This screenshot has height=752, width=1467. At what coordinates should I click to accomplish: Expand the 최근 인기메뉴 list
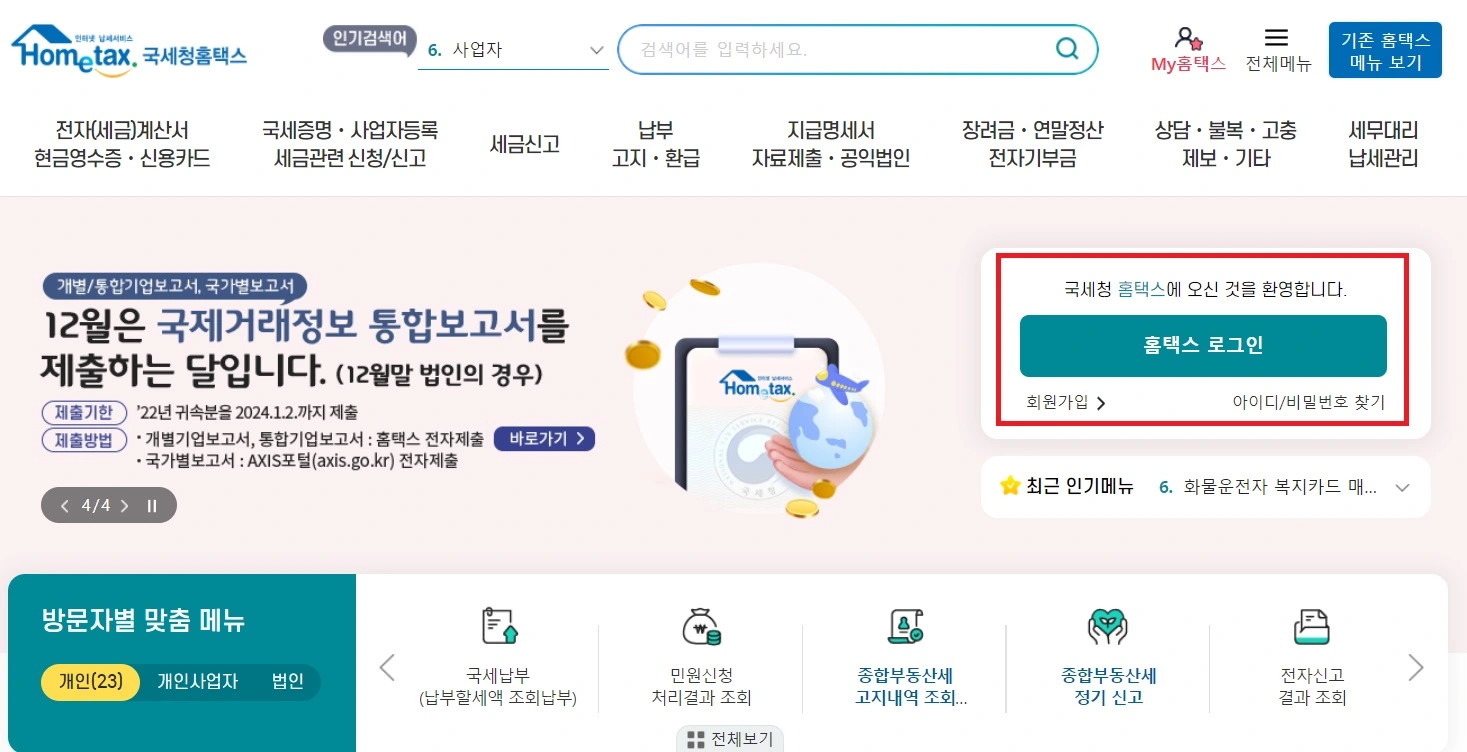1403,487
